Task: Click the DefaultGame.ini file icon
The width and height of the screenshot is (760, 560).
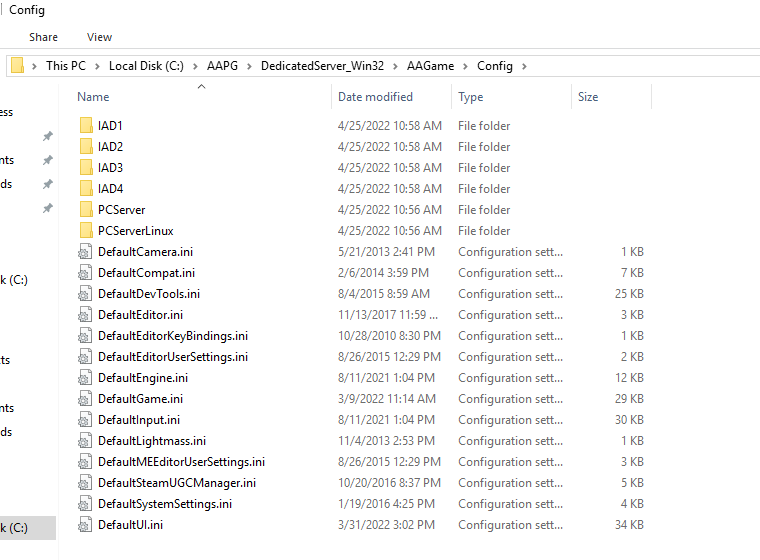Action: pyautogui.click(x=85, y=399)
